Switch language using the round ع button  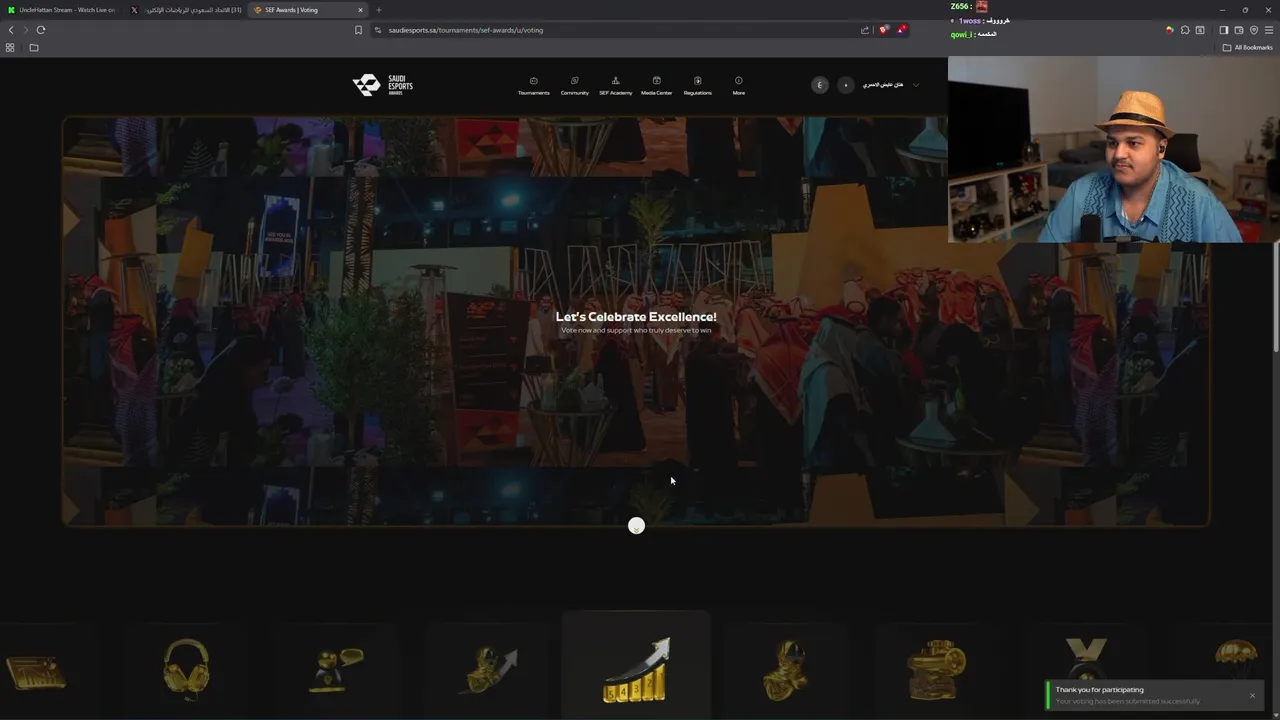[x=820, y=85]
